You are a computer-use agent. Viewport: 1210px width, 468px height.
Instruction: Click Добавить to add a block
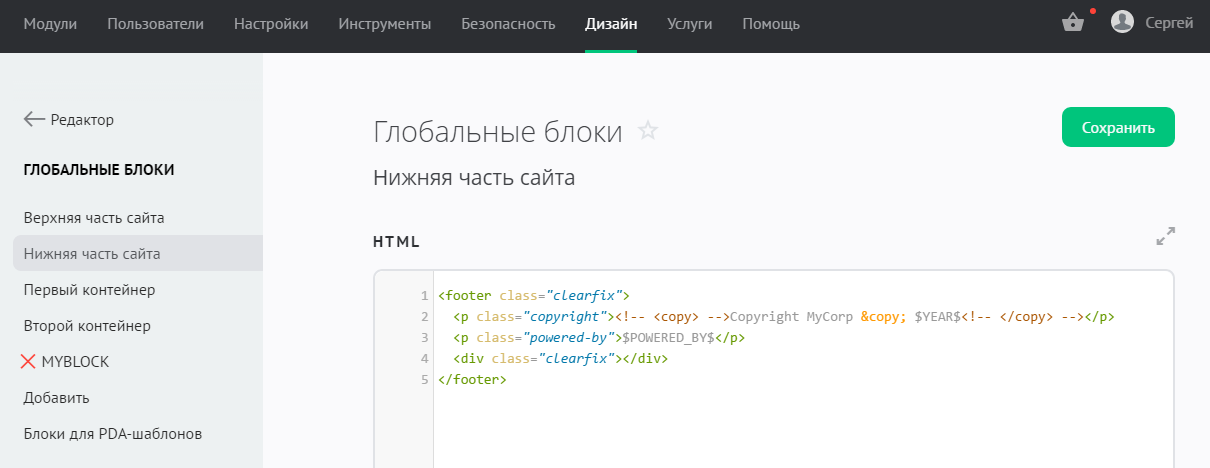coord(57,398)
